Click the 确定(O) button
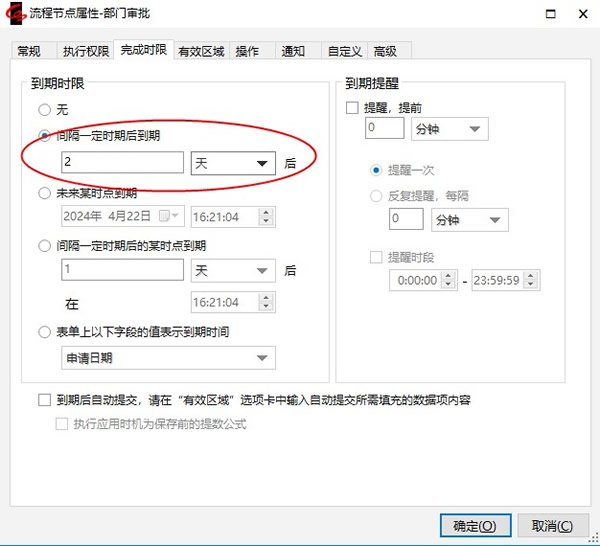Viewport: 600px width, 546px height. 475,525
